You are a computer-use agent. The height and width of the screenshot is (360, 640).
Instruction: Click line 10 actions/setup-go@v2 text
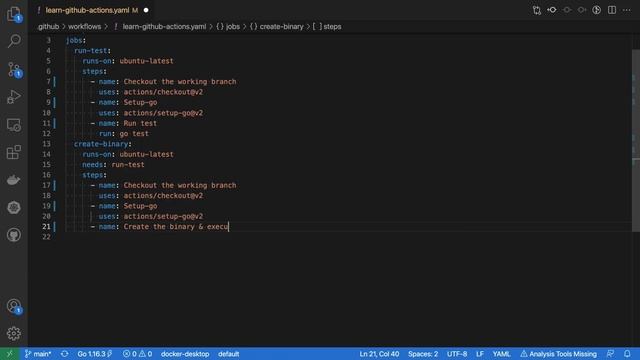tap(163, 113)
